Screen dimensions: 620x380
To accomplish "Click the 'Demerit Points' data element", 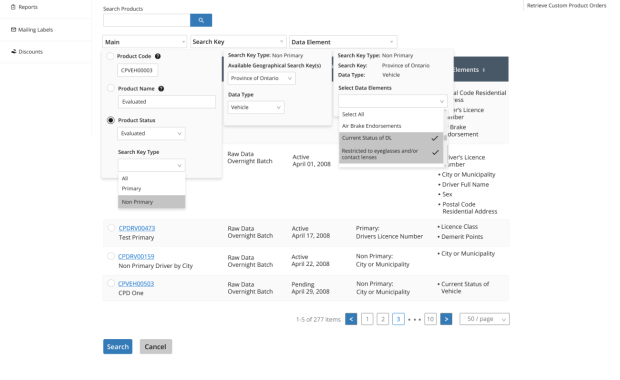I will tap(462, 237).
